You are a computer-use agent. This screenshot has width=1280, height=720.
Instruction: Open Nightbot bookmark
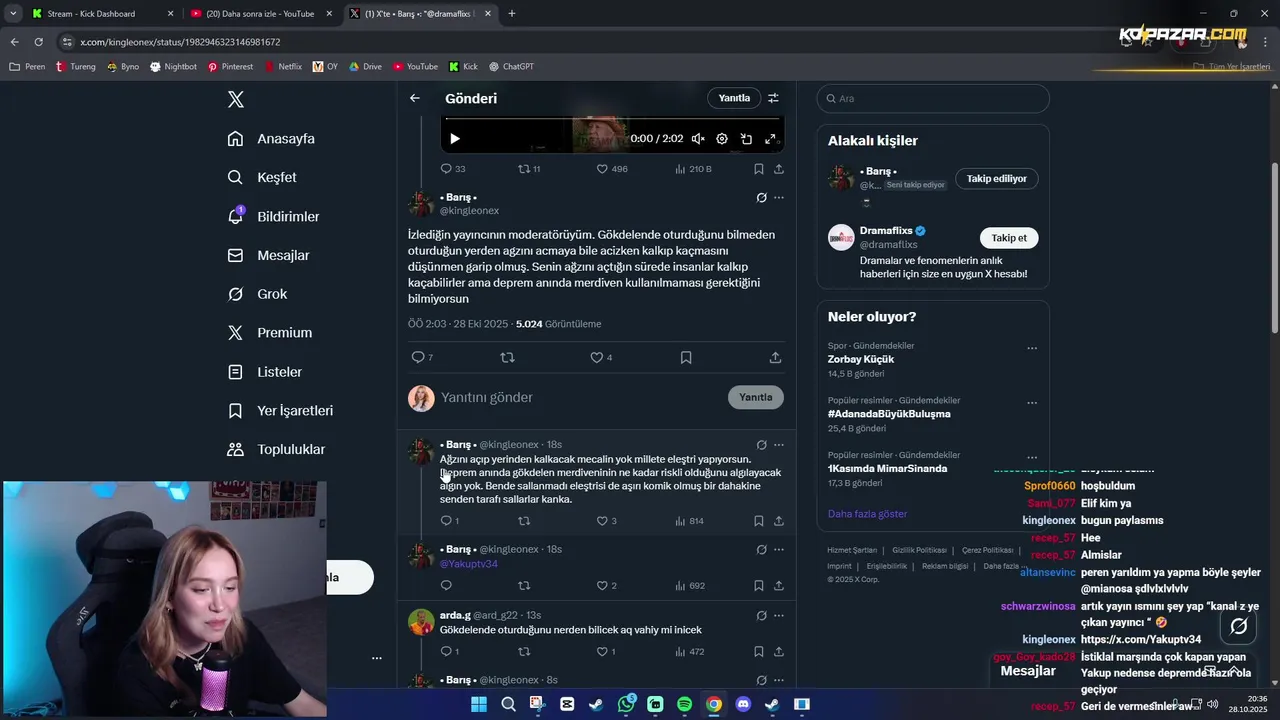pyautogui.click(x=173, y=67)
